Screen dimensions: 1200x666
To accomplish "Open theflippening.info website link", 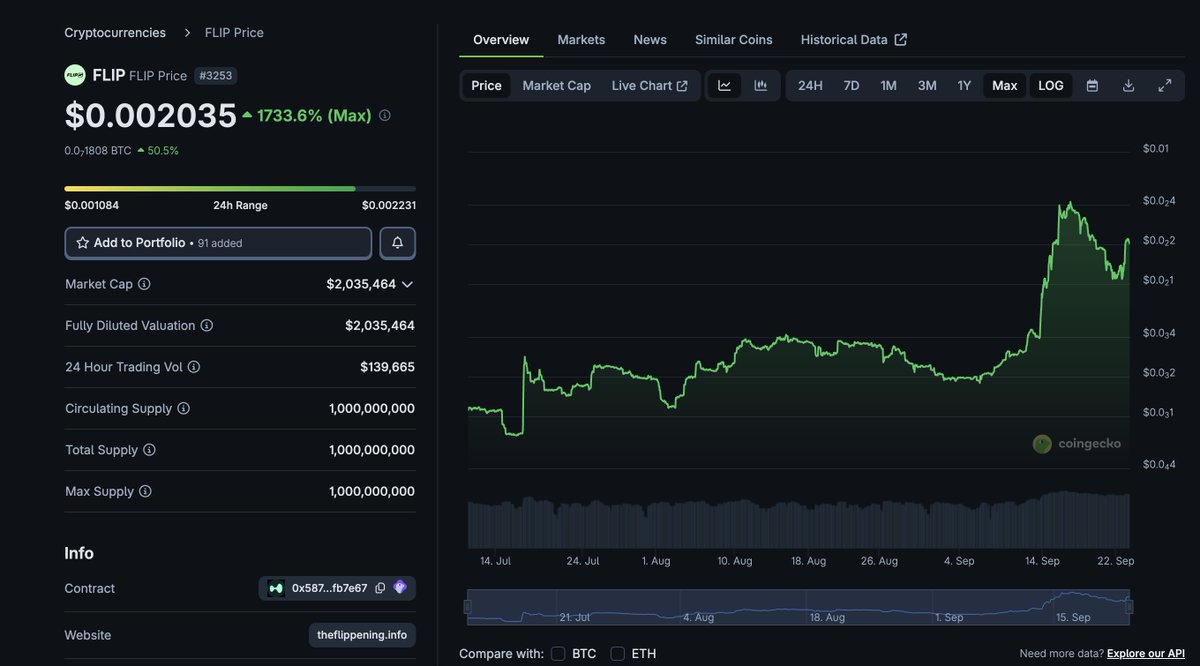I will pos(362,635).
